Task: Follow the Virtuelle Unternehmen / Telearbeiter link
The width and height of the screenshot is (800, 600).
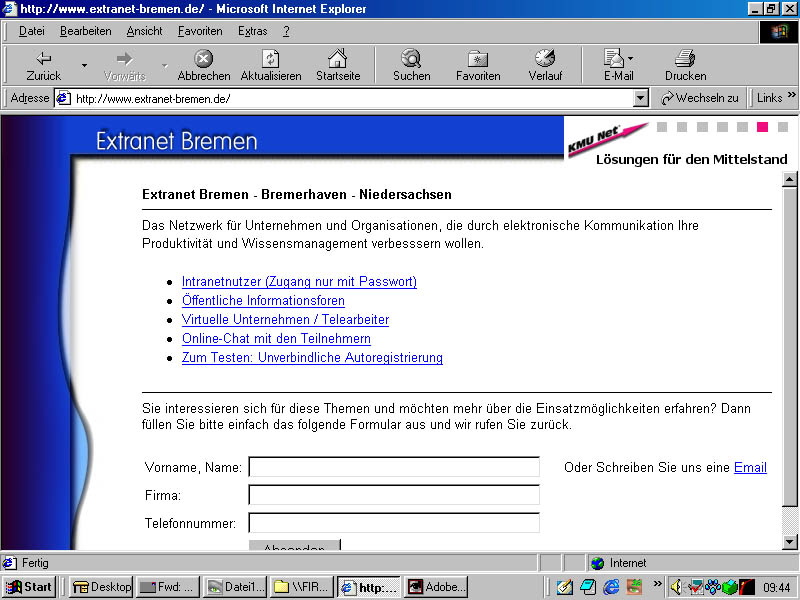Action: (x=285, y=319)
